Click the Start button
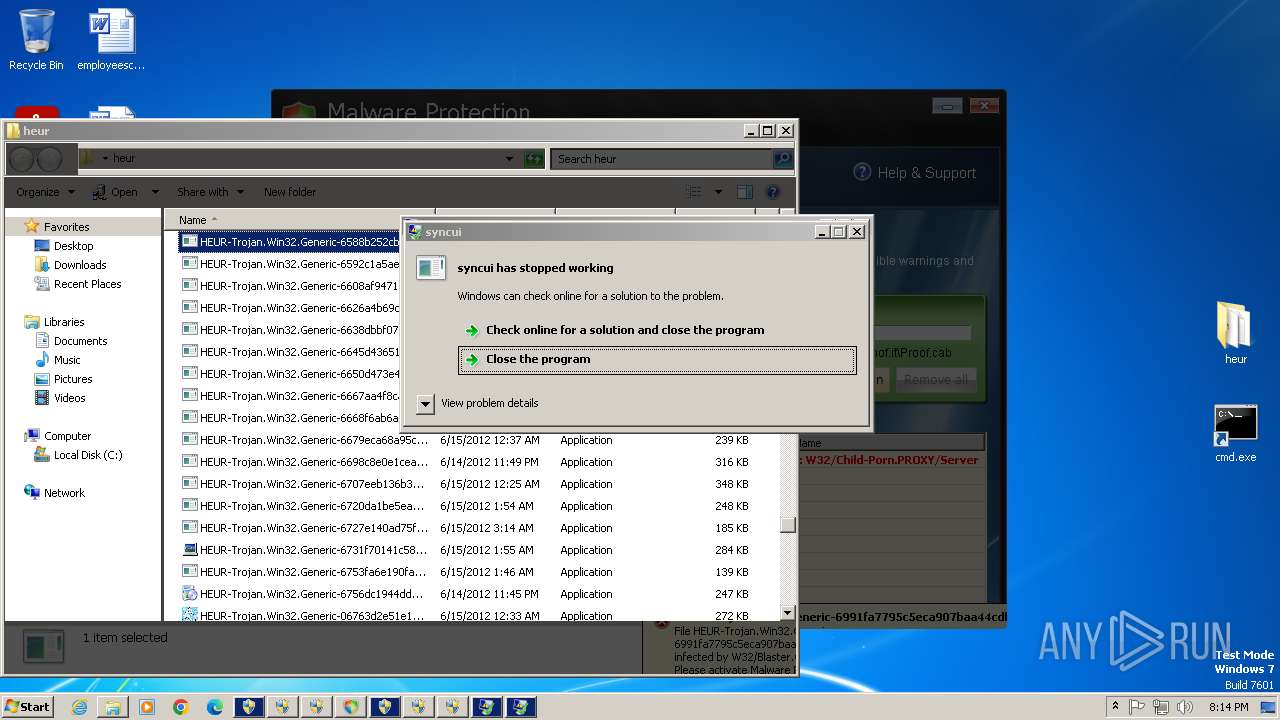The width and height of the screenshot is (1280, 720). (27, 707)
